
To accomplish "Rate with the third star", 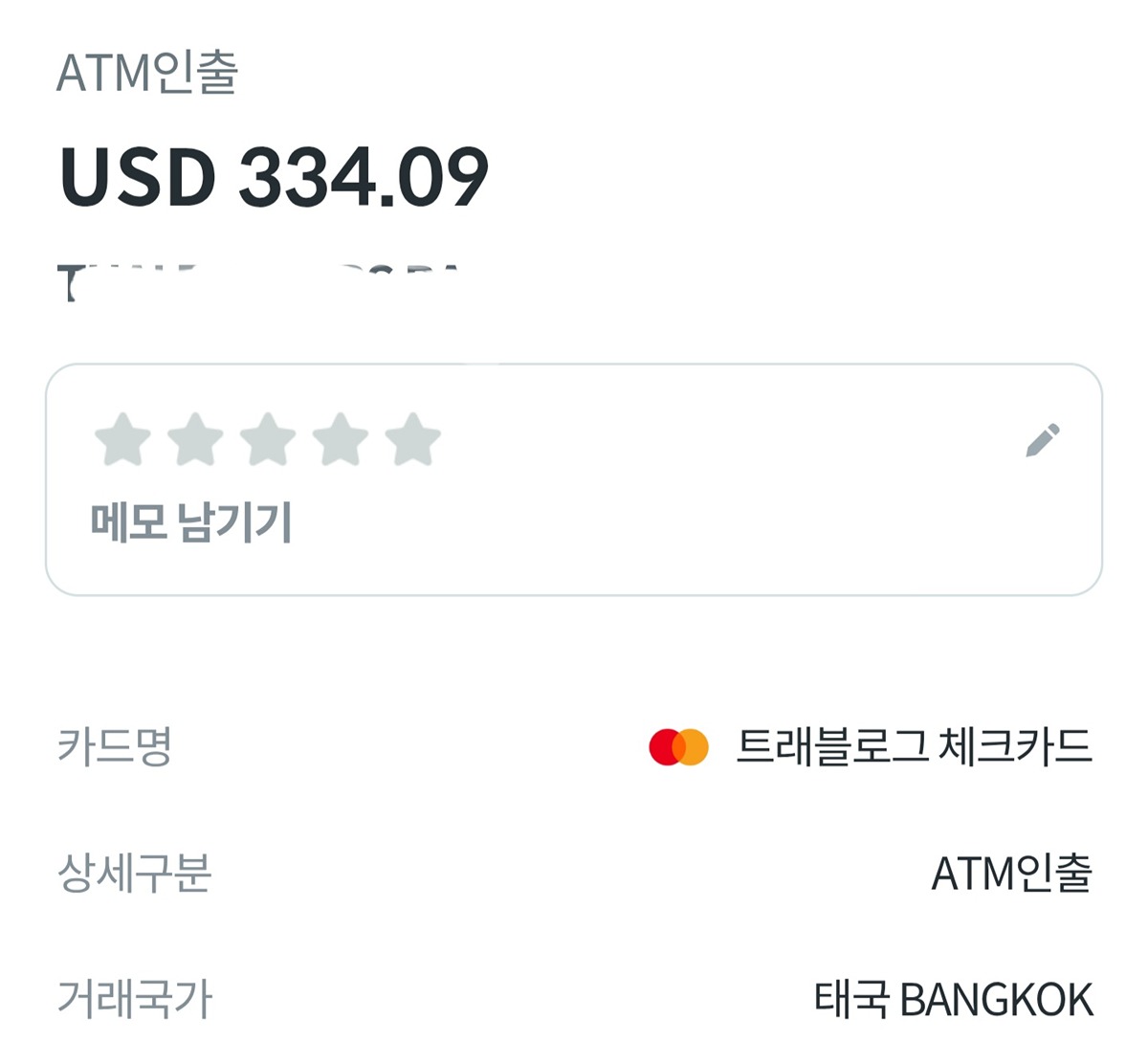I will [268, 440].
